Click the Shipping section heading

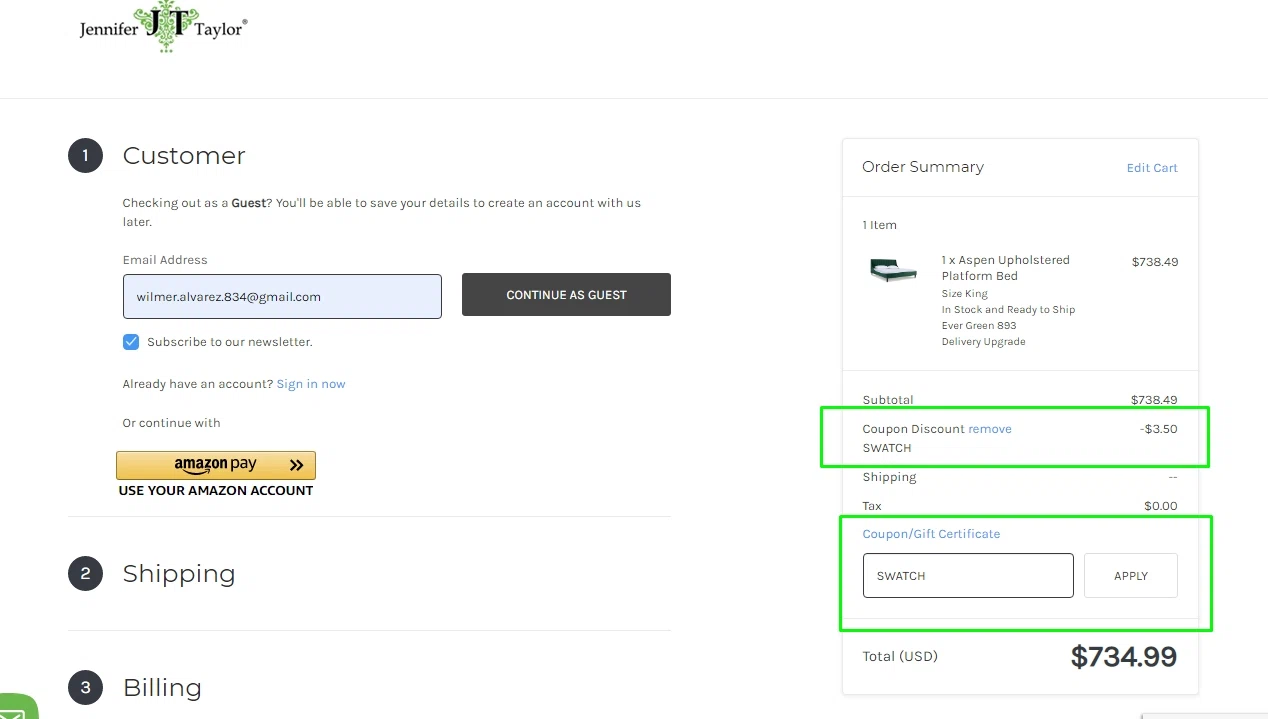(179, 574)
